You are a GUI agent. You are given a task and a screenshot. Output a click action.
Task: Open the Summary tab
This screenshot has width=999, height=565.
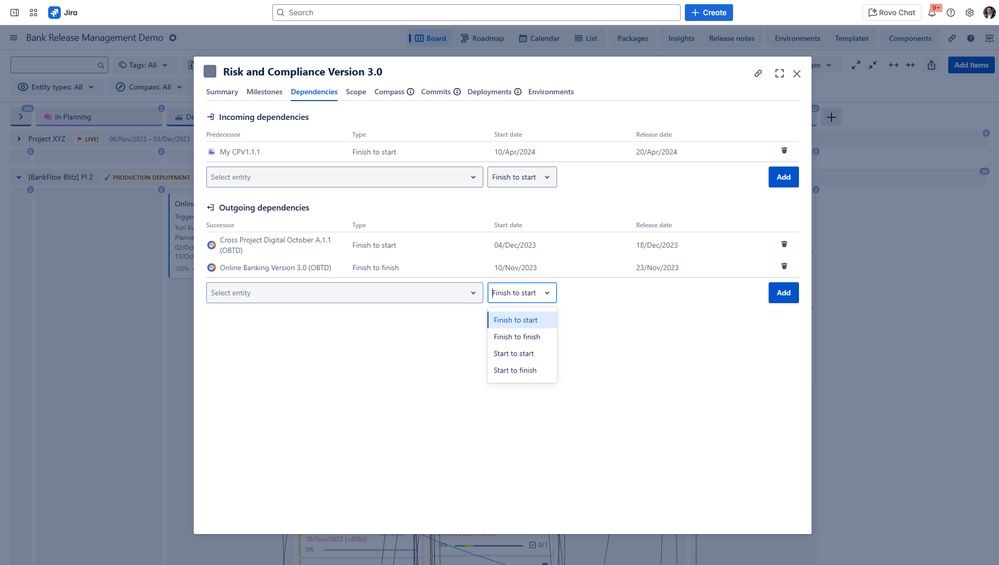click(x=222, y=92)
